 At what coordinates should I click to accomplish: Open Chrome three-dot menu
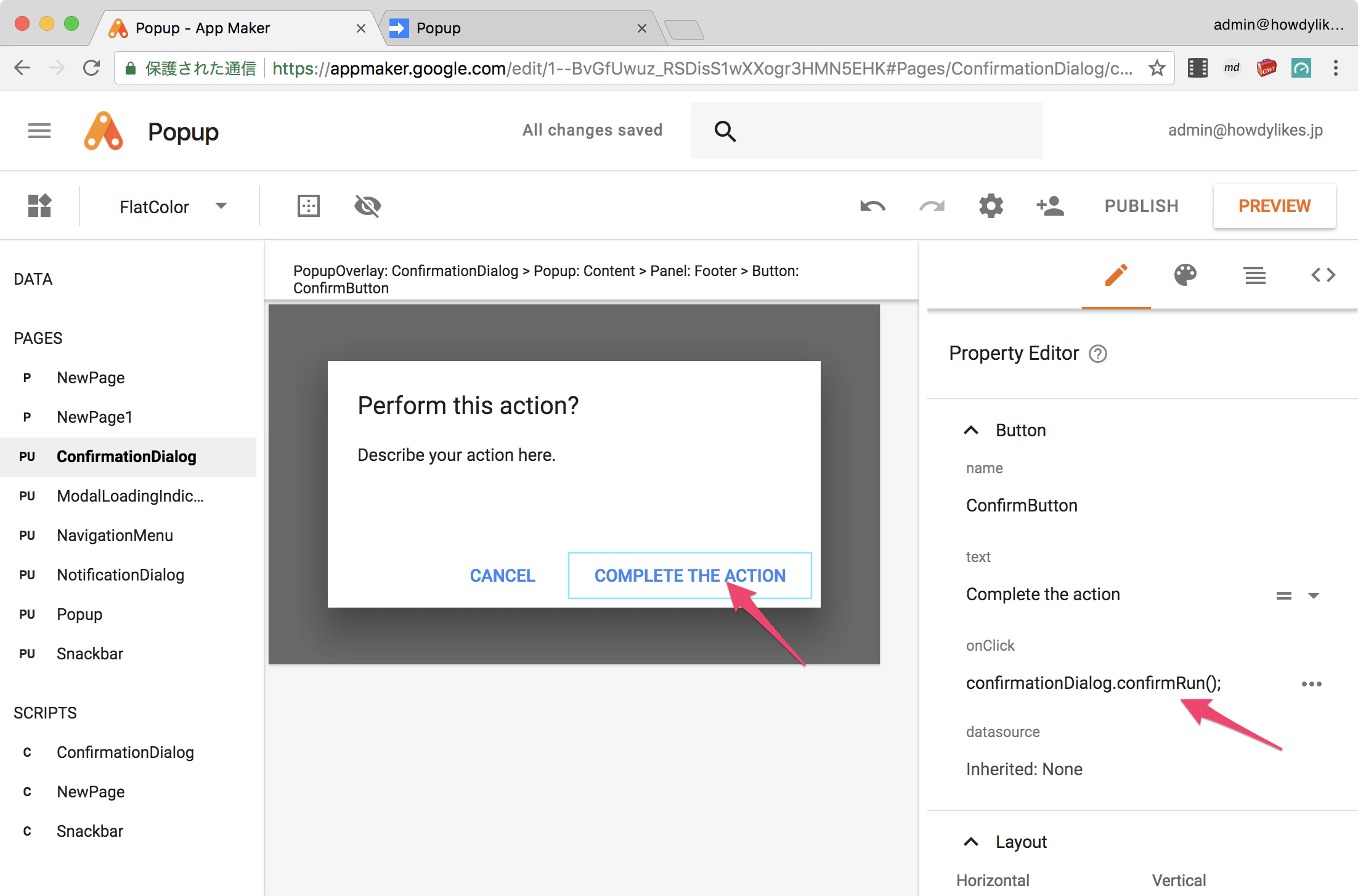[x=1335, y=68]
